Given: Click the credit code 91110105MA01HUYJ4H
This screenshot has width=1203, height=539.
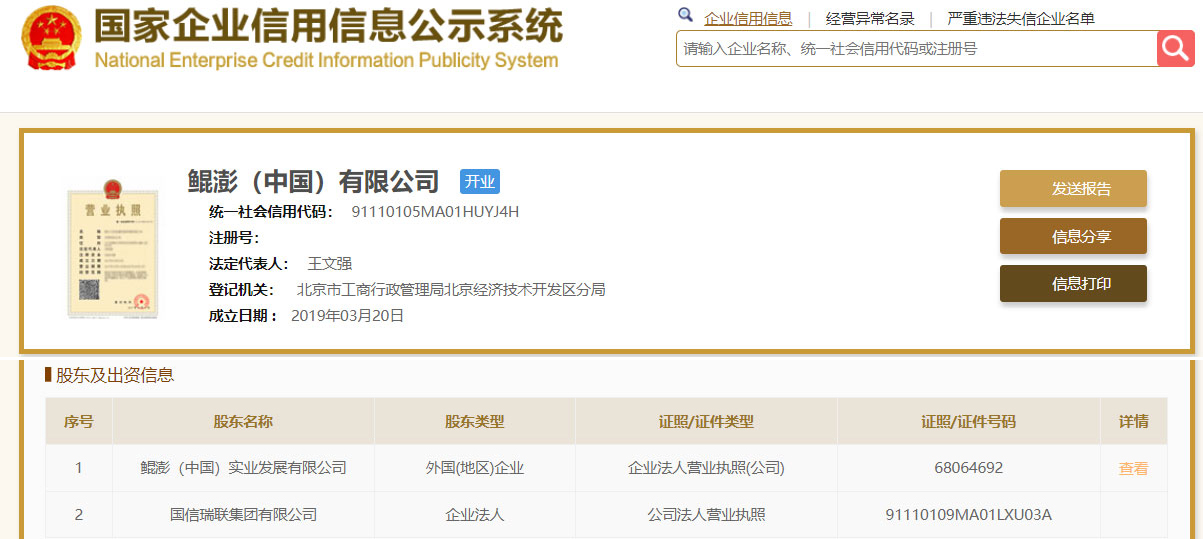Looking at the screenshot, I should pos(435,211).
